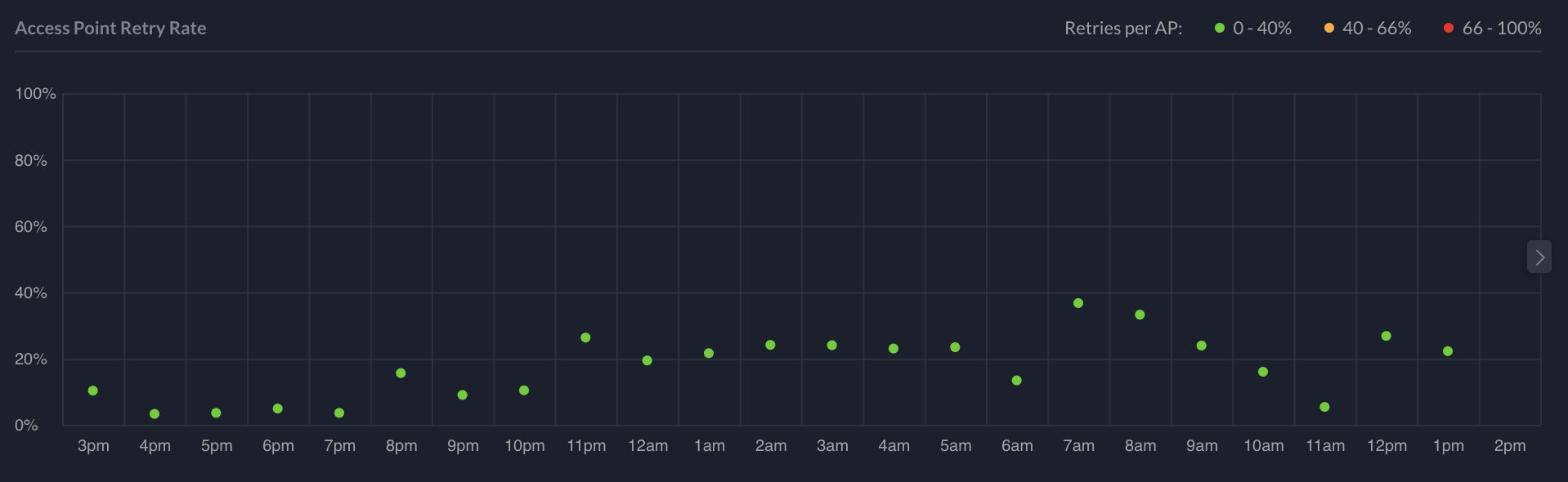The image size is (1568, 482).
Task: Click the 11am retry rate dot
Action: pyautogui.click(x=1324, y=407)
